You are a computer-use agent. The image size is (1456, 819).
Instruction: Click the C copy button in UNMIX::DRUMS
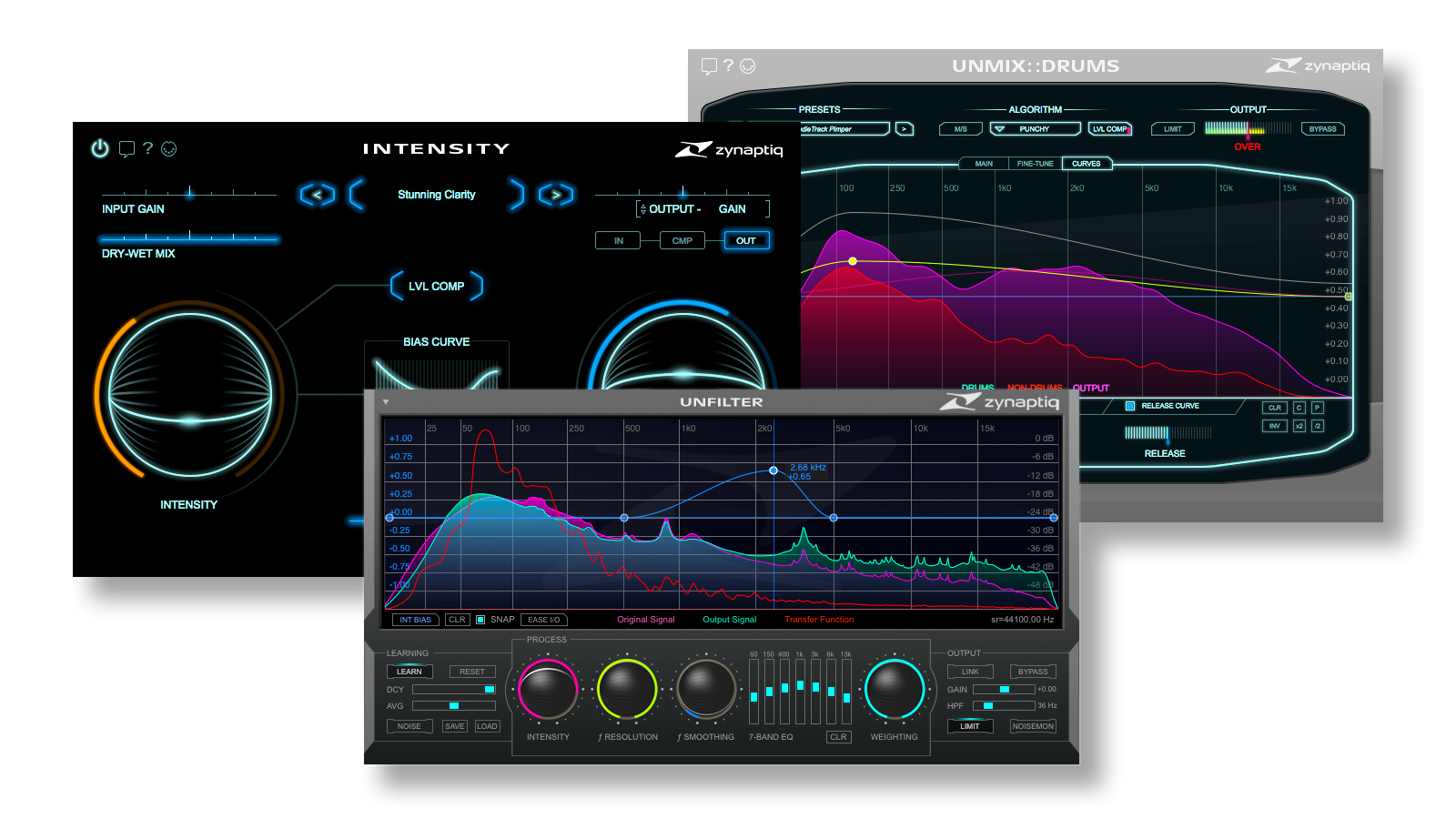(1299, 408)
